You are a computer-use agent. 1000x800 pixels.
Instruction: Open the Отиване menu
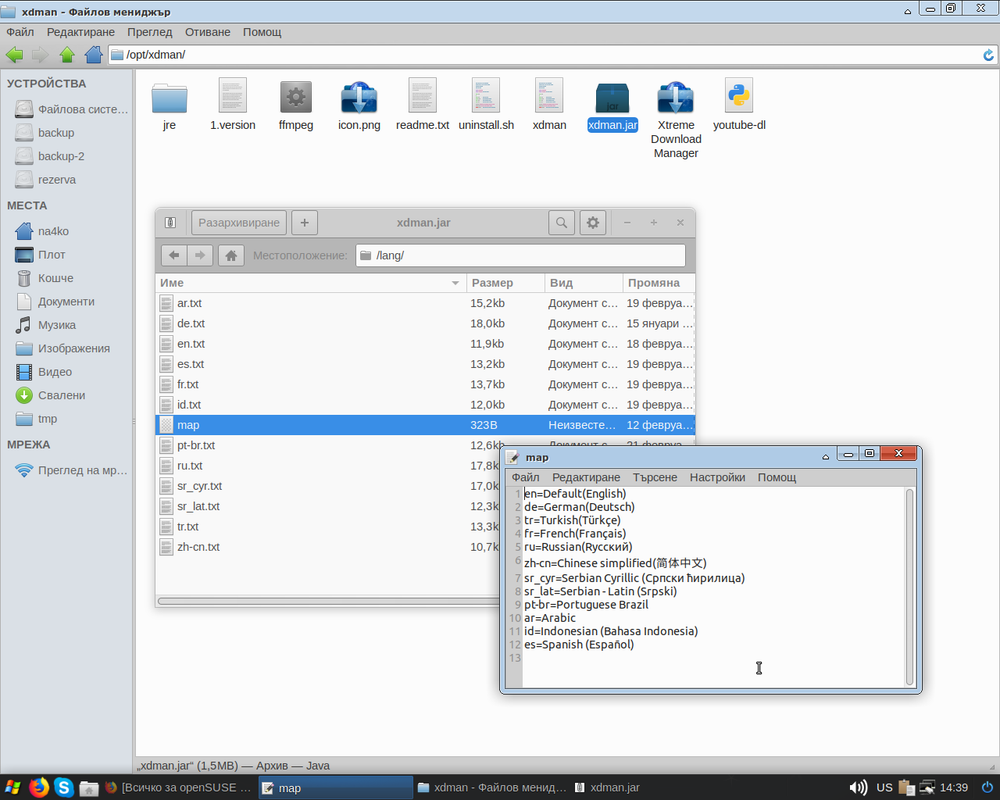pos(207,32)
